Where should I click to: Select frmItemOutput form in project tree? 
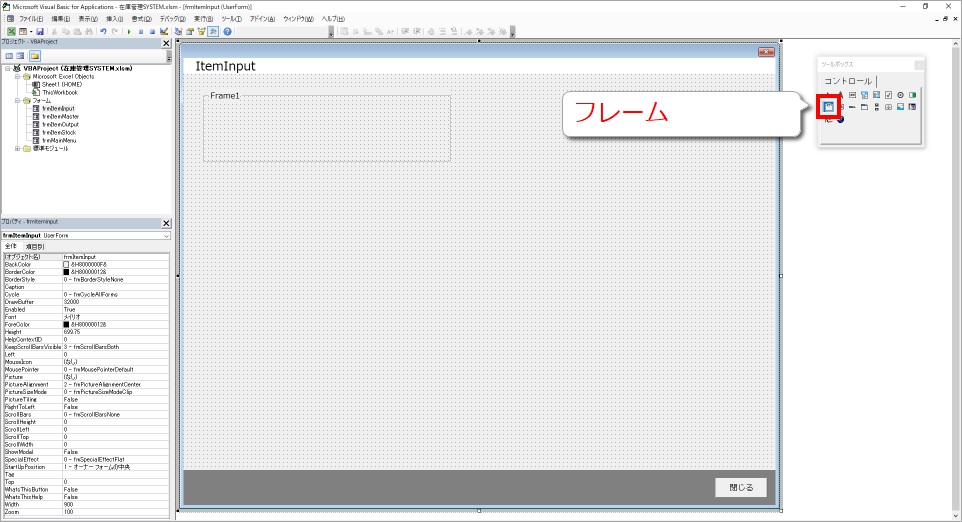pos(61,125)
